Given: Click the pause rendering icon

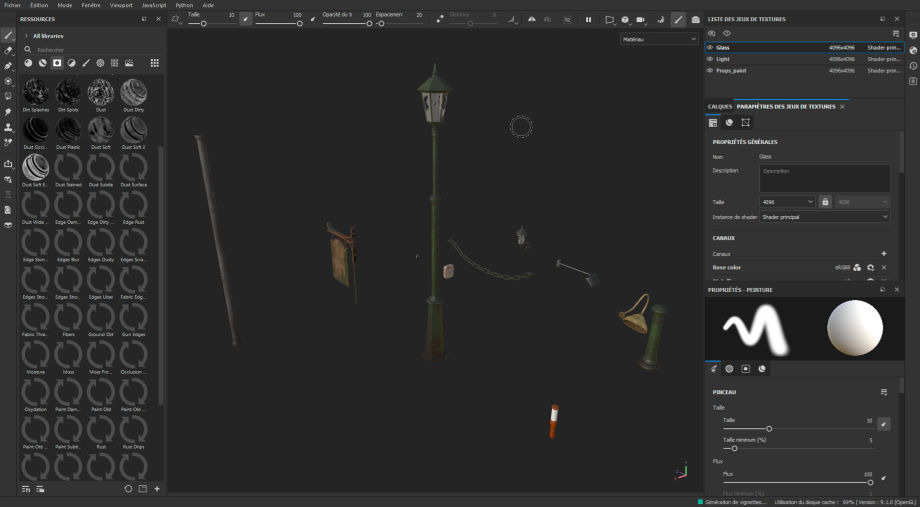Looking at the screenshot, I should click(x=588, y=19).
